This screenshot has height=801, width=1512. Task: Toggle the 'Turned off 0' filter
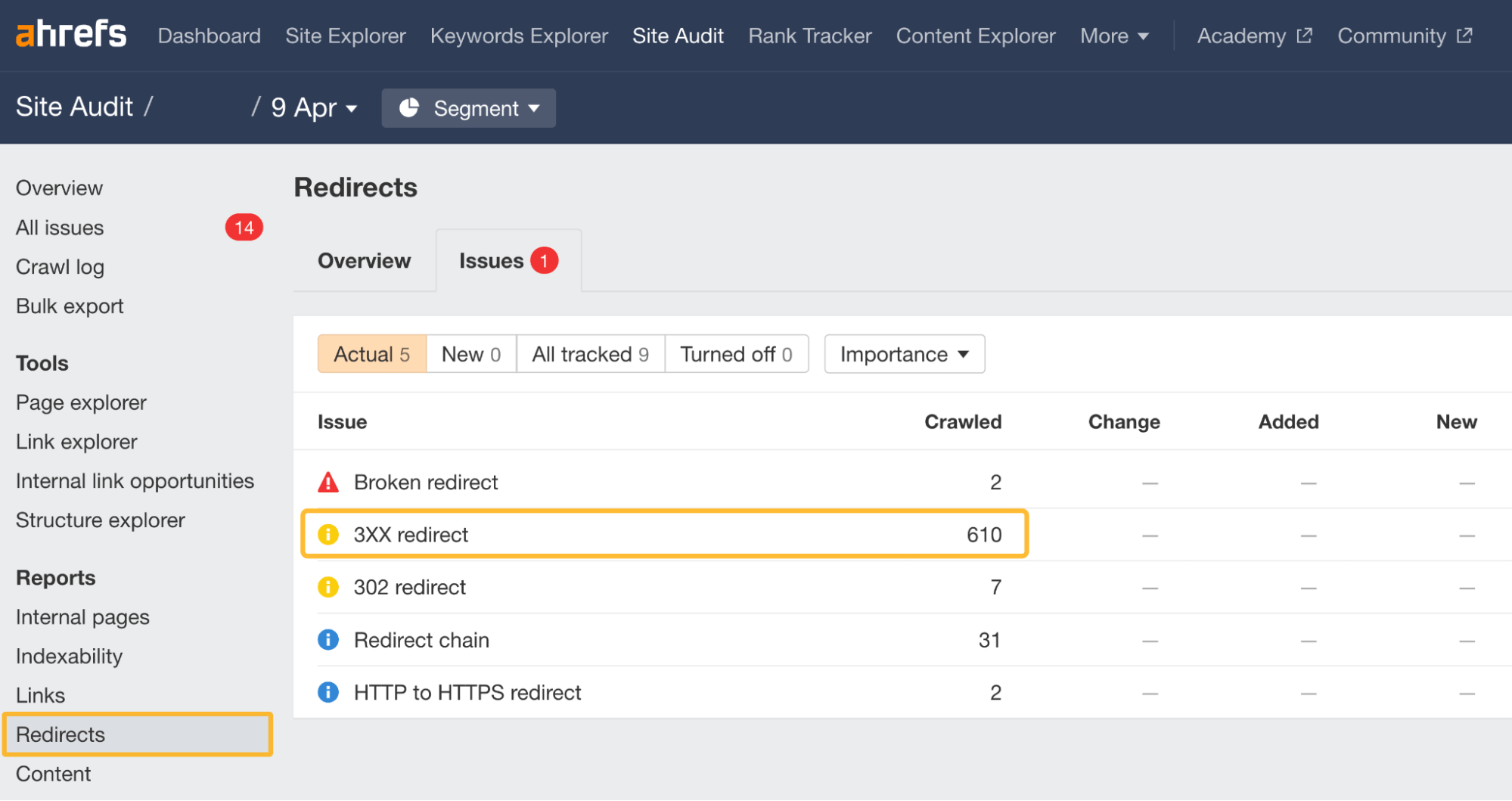pos(736,353)
